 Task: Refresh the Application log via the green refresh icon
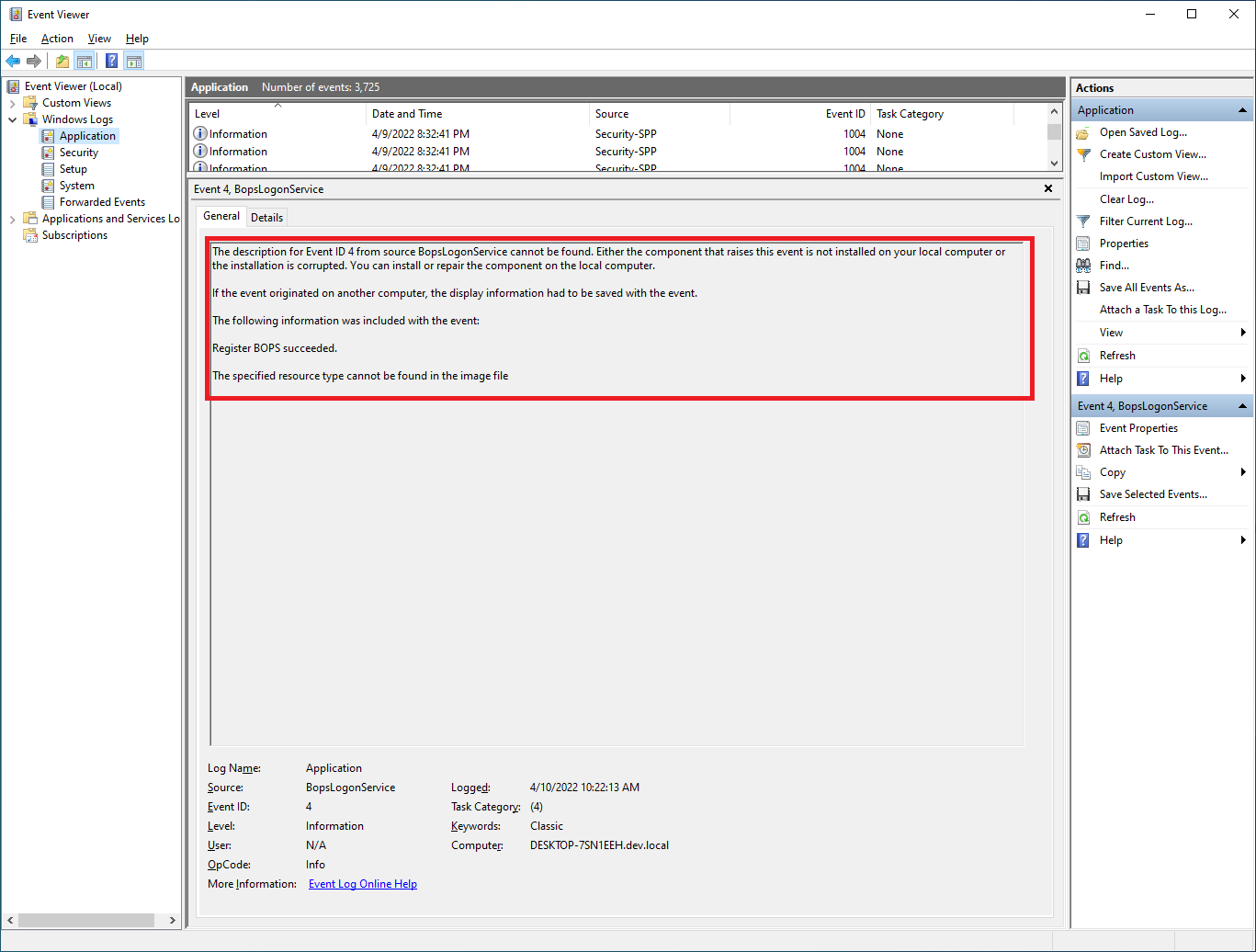1083,355
